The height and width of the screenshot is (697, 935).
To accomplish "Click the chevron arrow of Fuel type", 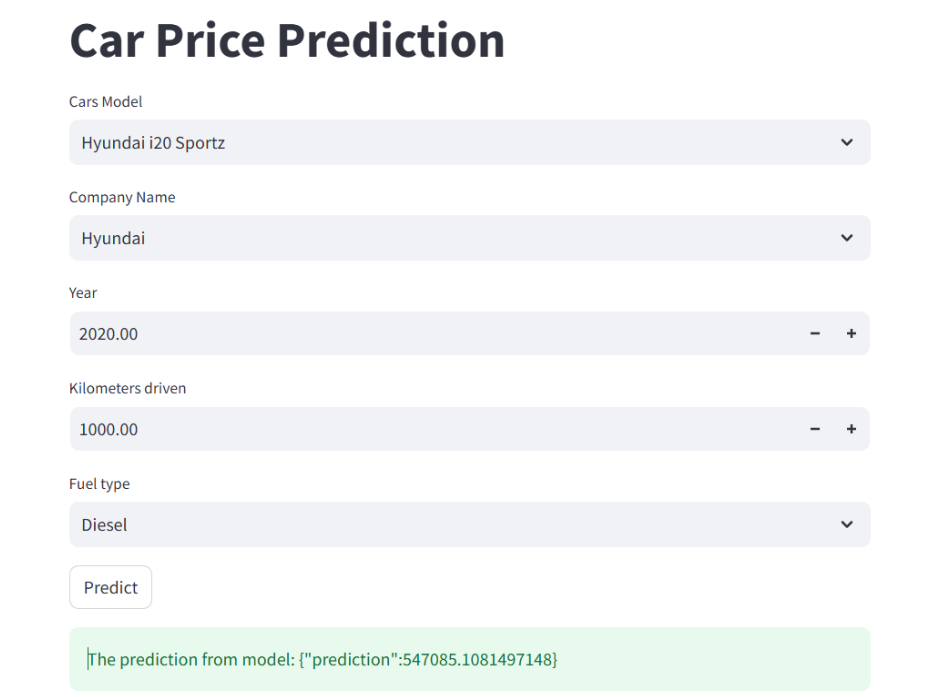I will click(x=846, y=525).
